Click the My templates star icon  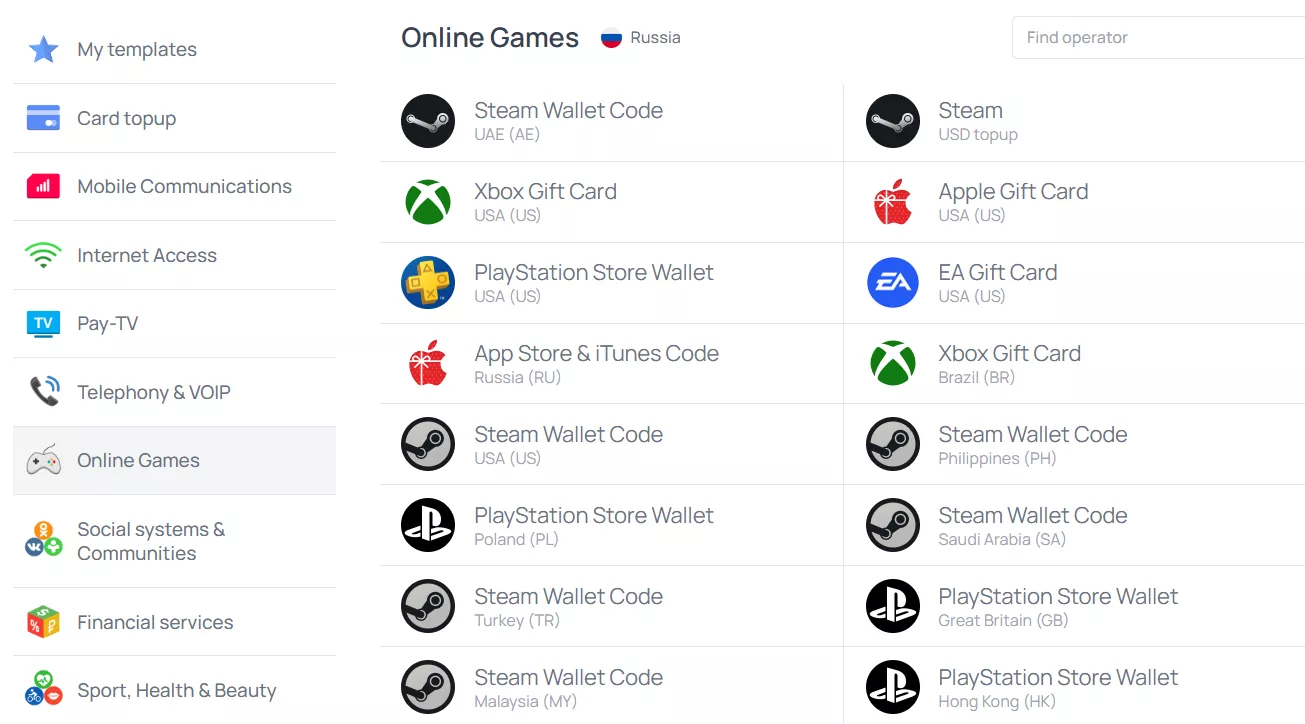pyautogui.click(x=43, y=49)
